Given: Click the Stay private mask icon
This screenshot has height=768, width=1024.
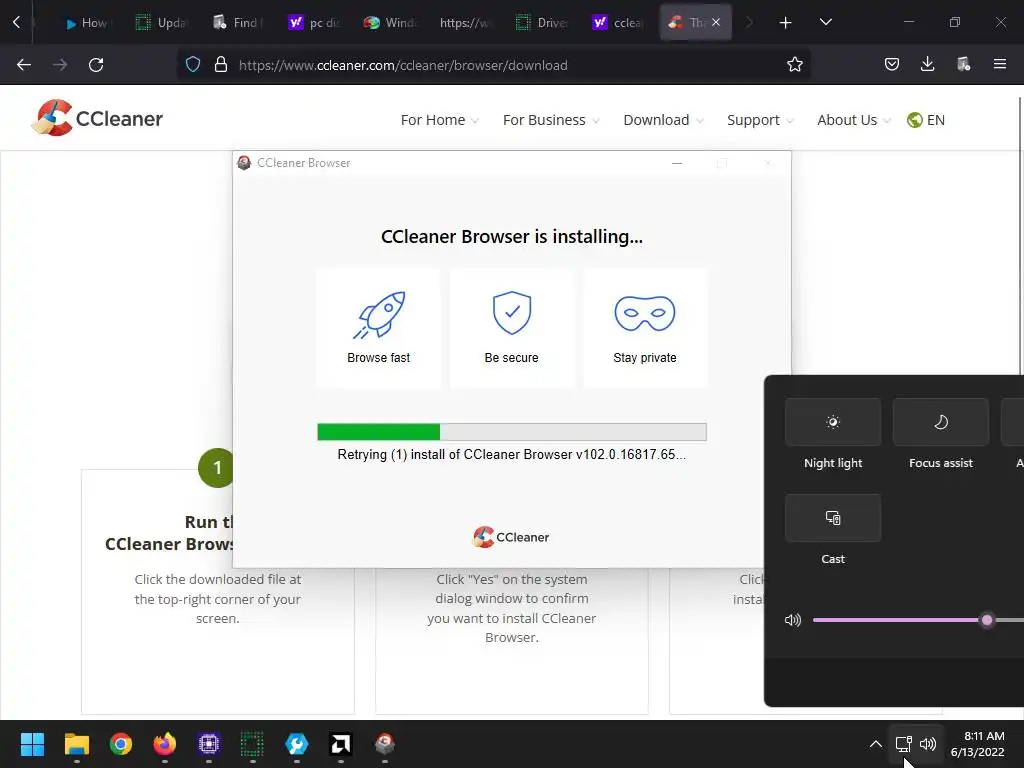Looking at the screenshot, I should [x=645, y=313].
